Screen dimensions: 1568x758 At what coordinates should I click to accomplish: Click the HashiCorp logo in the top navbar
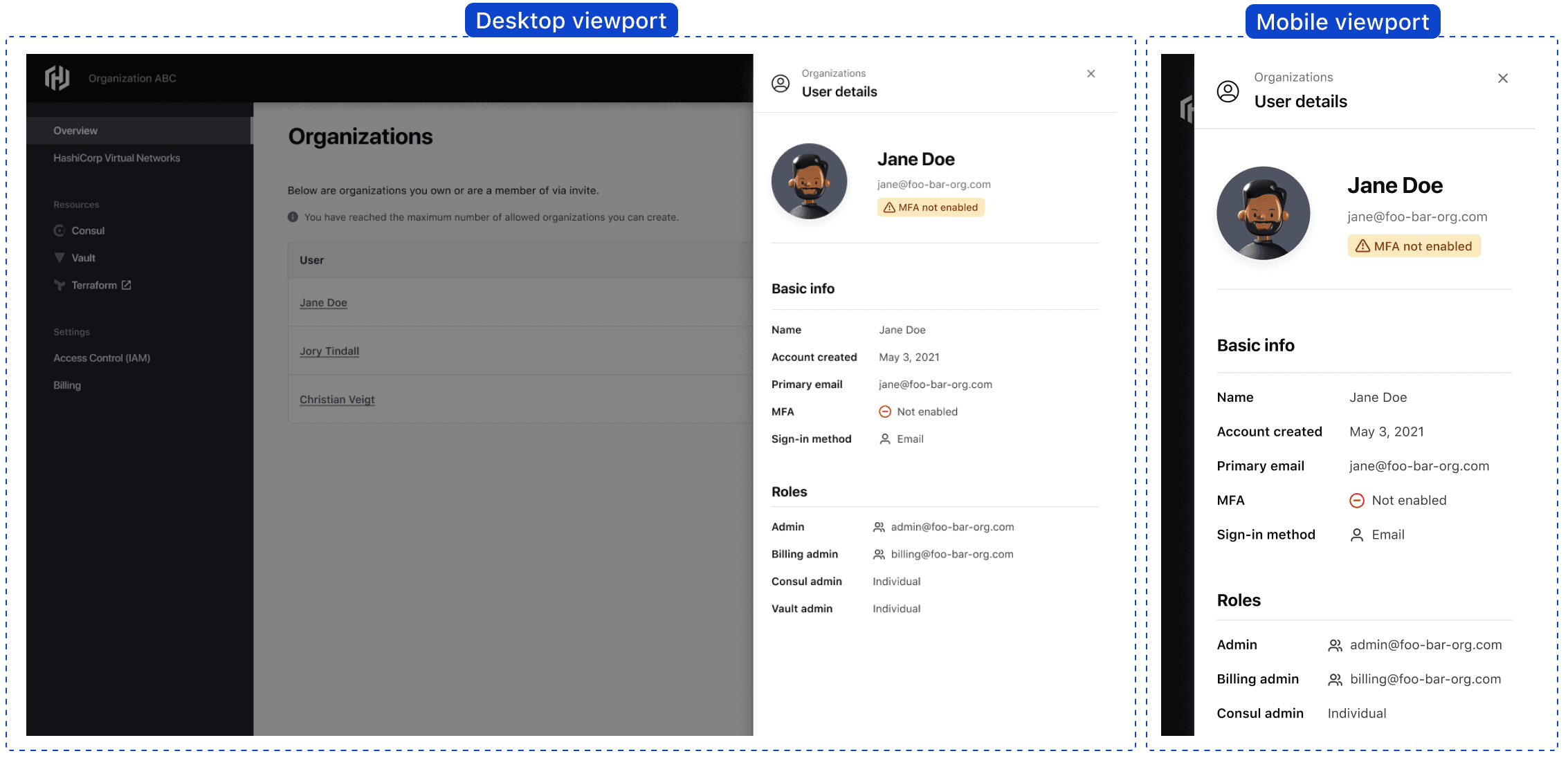click(59, 78)
